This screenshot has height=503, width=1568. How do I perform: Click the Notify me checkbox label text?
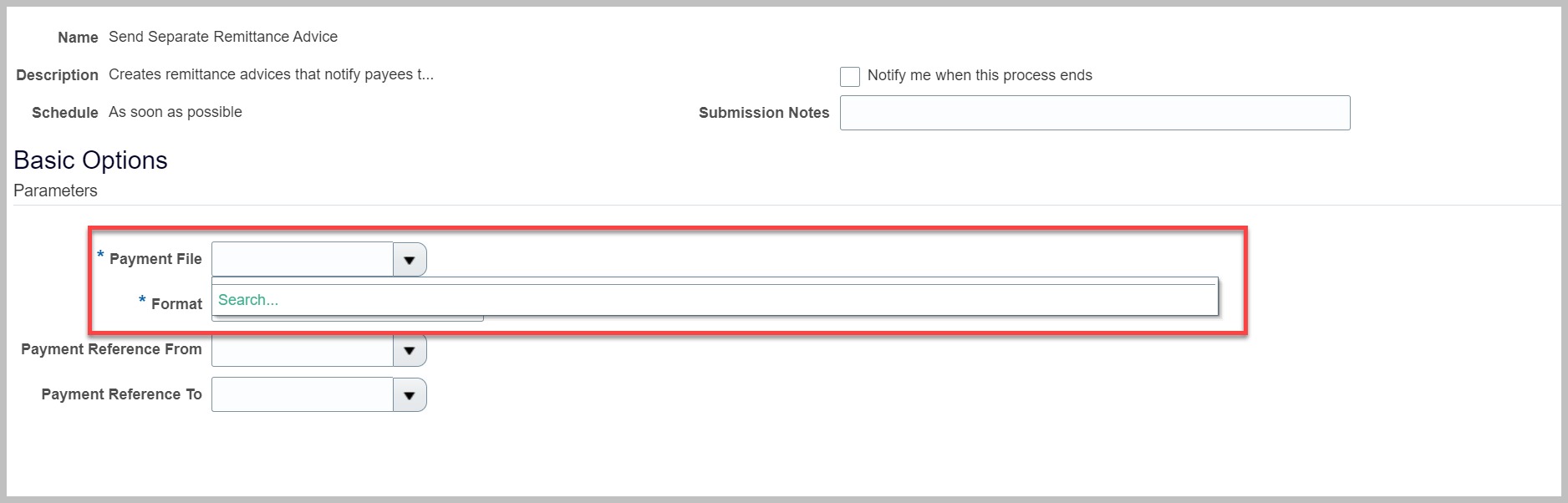(980, 75)
